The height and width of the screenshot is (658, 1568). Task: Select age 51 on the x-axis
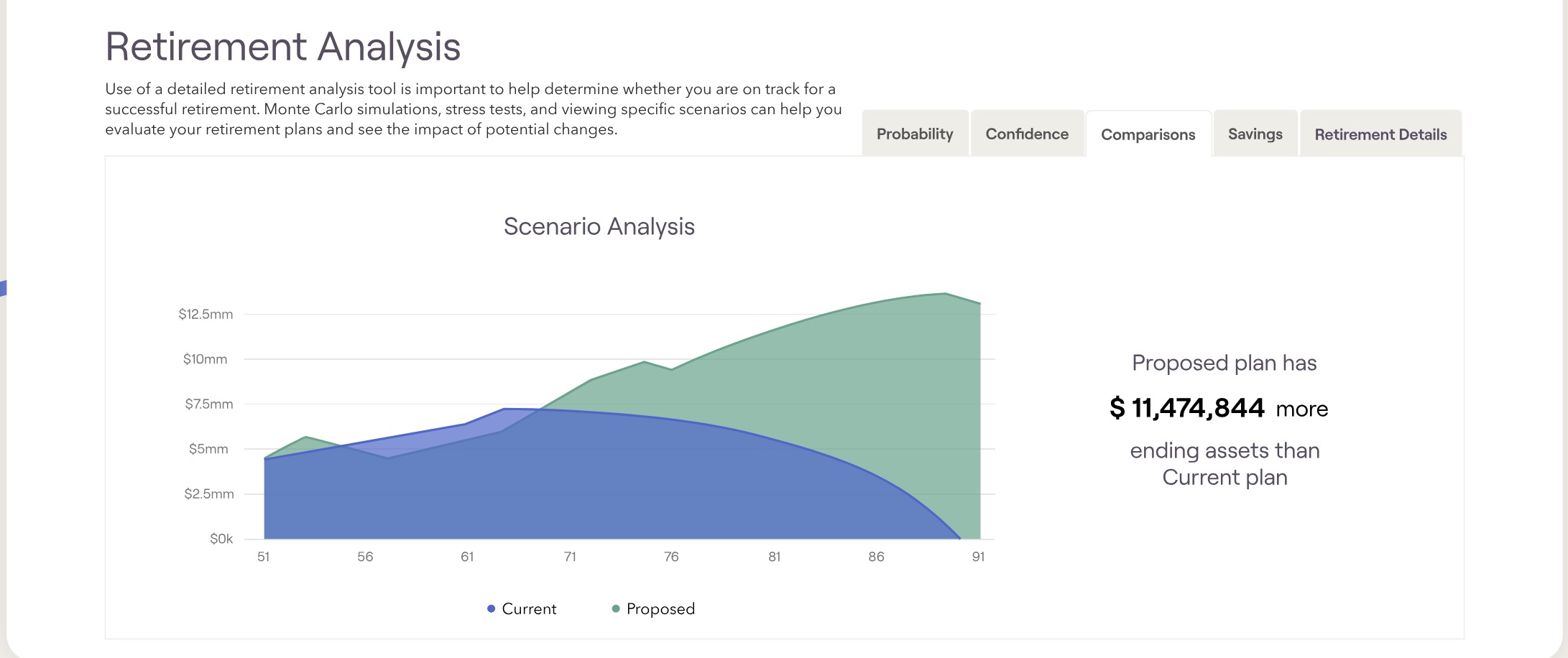point(264,557)
